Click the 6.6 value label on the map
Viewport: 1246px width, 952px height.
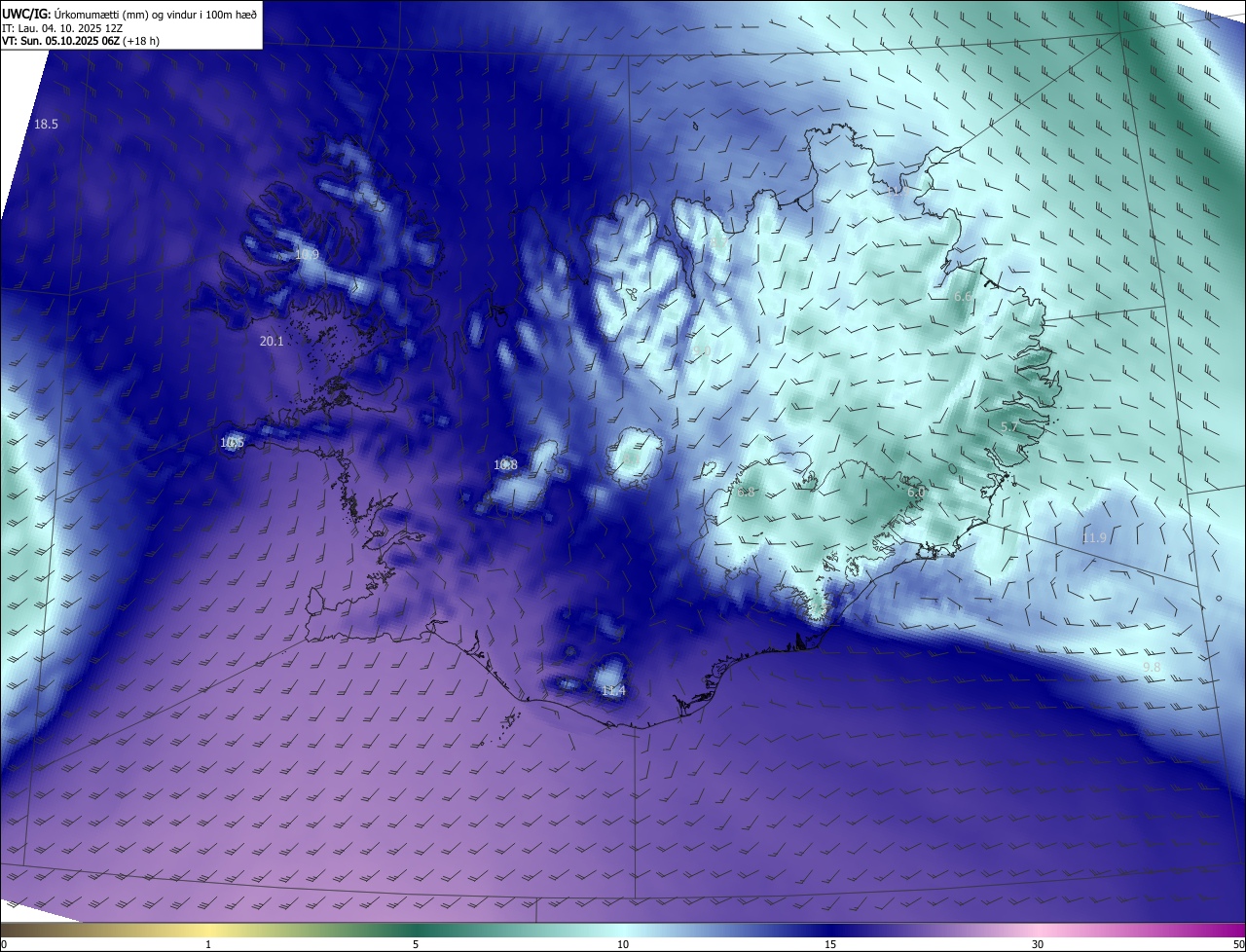click(963, 296)
